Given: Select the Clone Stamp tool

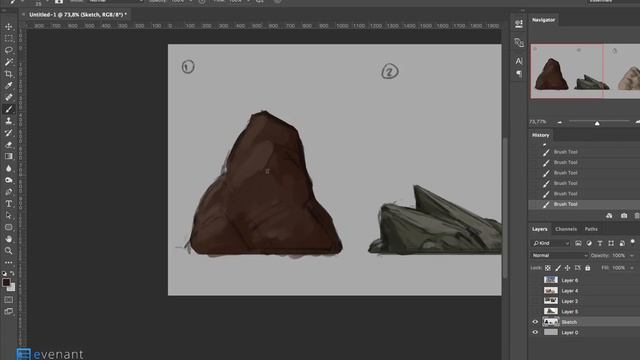Looking at the screenshot, I should 9,121.
